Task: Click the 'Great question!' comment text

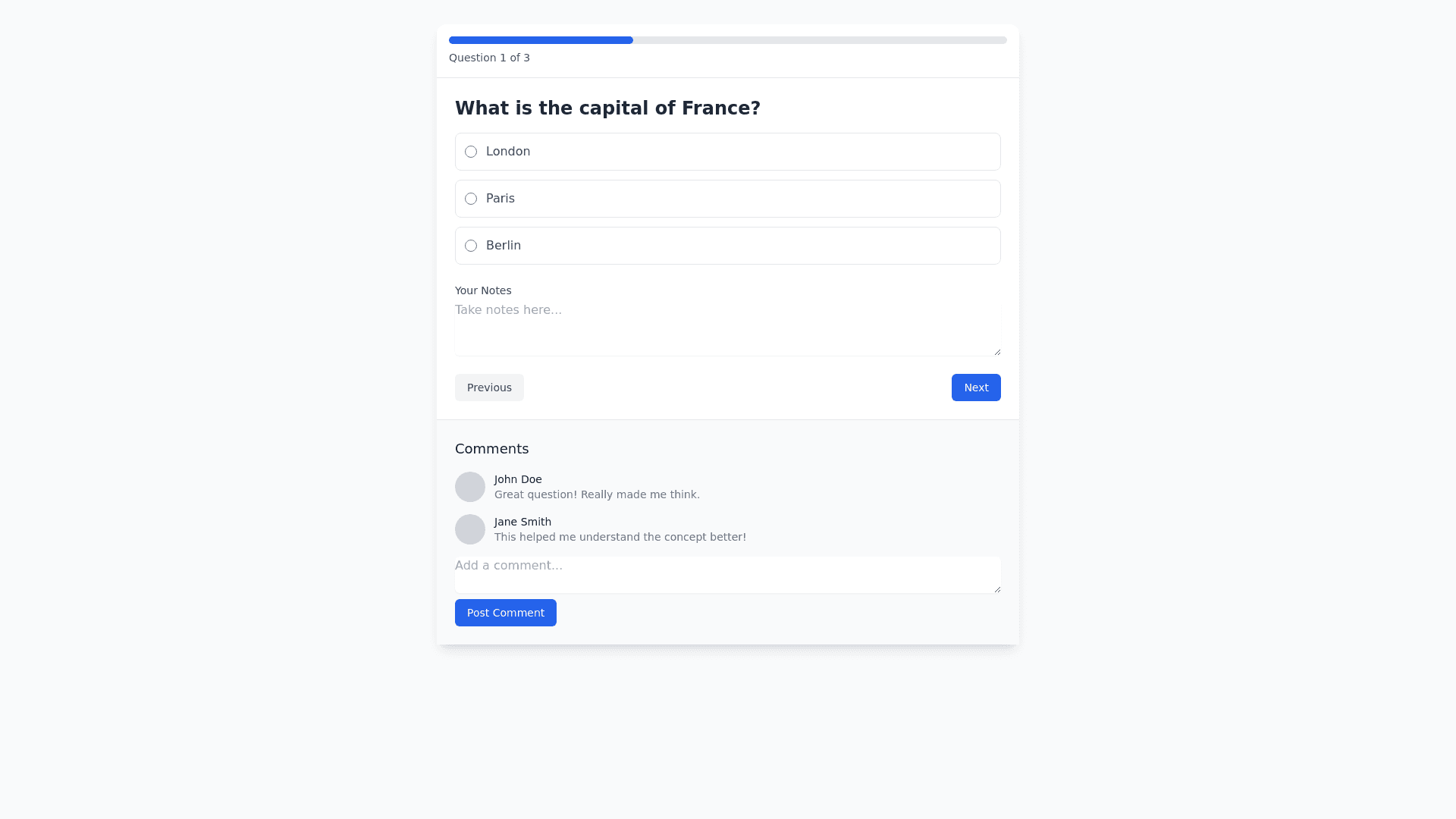Action: pyautogui.click(x=597, y=494)
